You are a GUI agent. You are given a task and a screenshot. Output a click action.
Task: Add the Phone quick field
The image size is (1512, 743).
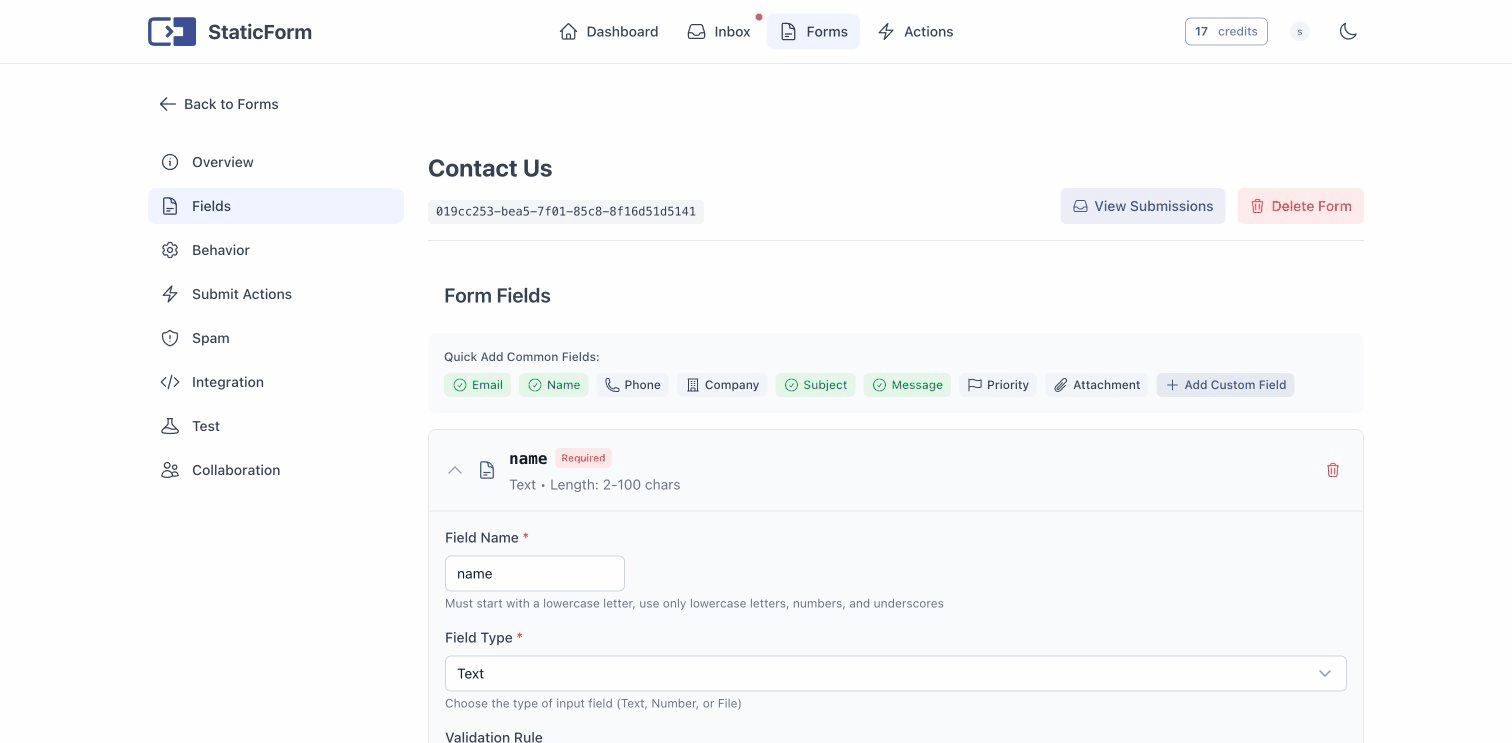tap(632, 384)
